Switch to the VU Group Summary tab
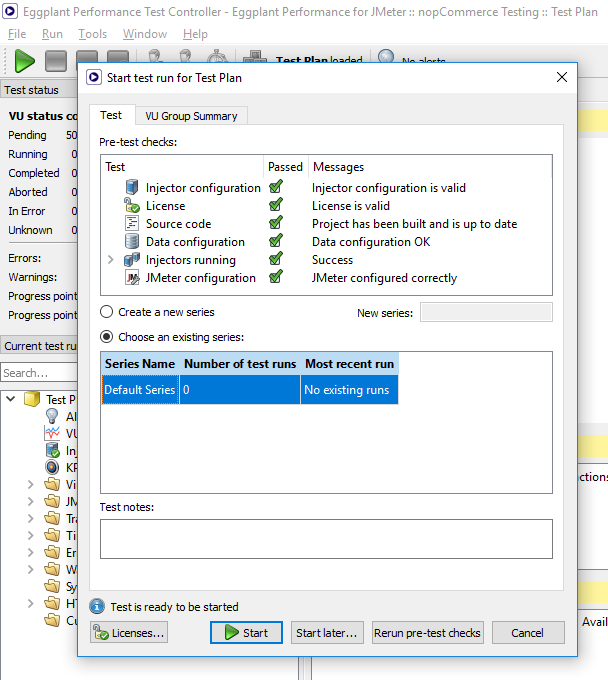The width and height of the screenshot is (608, 680). pyautogui.click(x=191, y=116)
